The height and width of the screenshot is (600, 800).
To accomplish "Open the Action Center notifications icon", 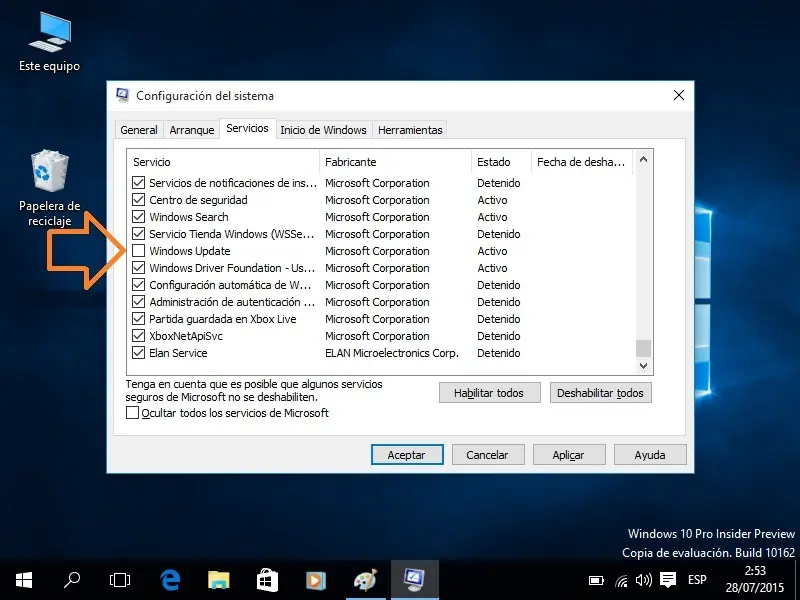I will (x=667, y=580).
